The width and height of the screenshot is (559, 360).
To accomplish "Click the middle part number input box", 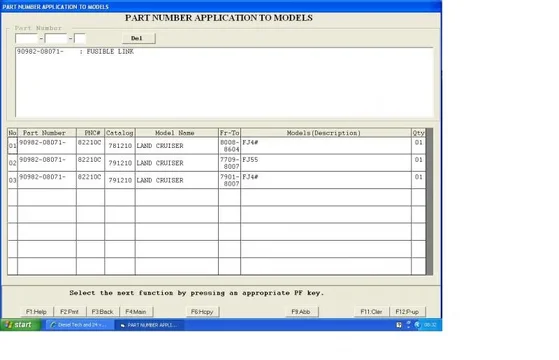I will click(x=56, y=38).
